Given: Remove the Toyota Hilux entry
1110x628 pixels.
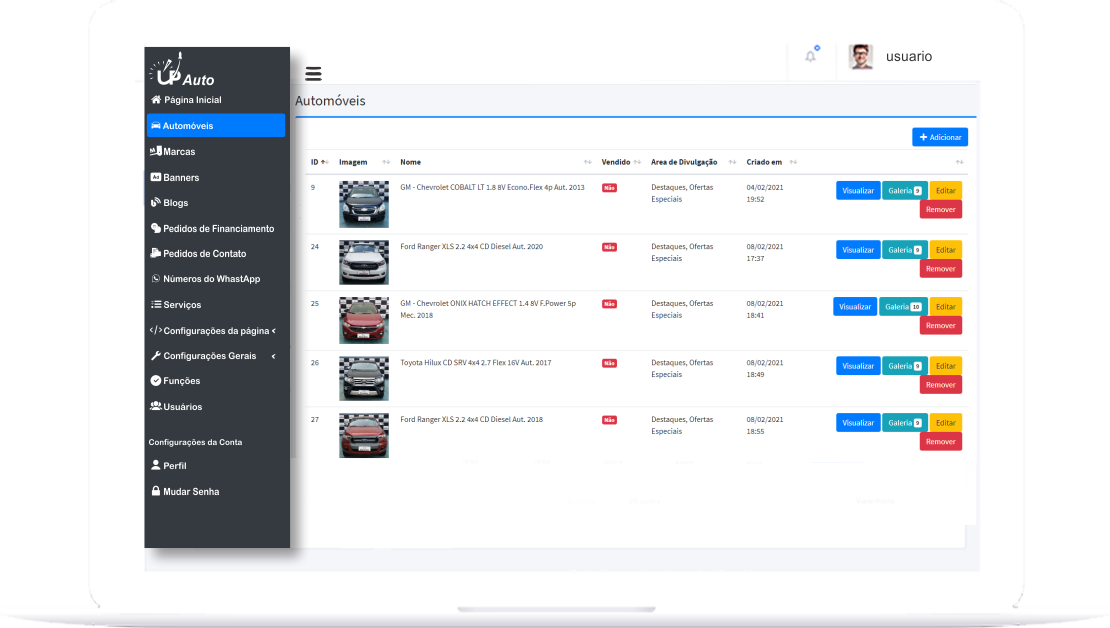Looking at the screenshot, I should (x=940, y=385).
